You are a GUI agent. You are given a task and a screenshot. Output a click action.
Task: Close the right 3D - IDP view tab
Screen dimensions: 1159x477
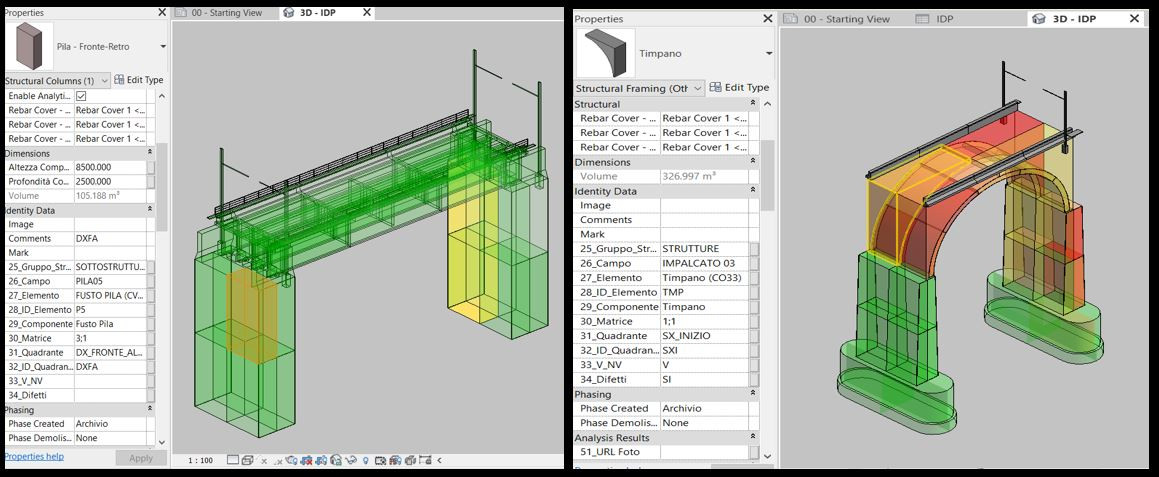[x=1133, y=19]
